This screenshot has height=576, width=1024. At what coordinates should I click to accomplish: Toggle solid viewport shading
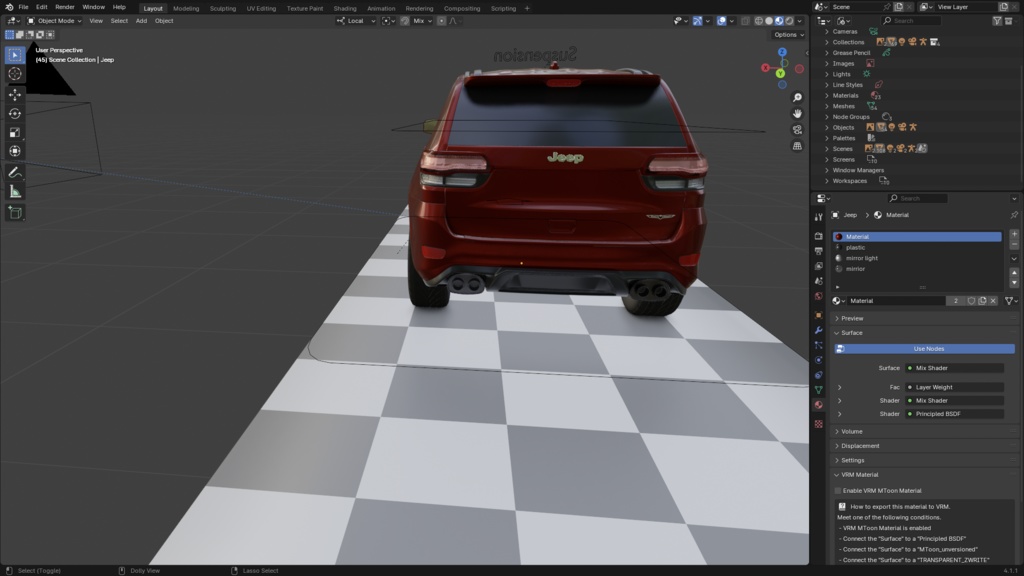pos(769,21)
